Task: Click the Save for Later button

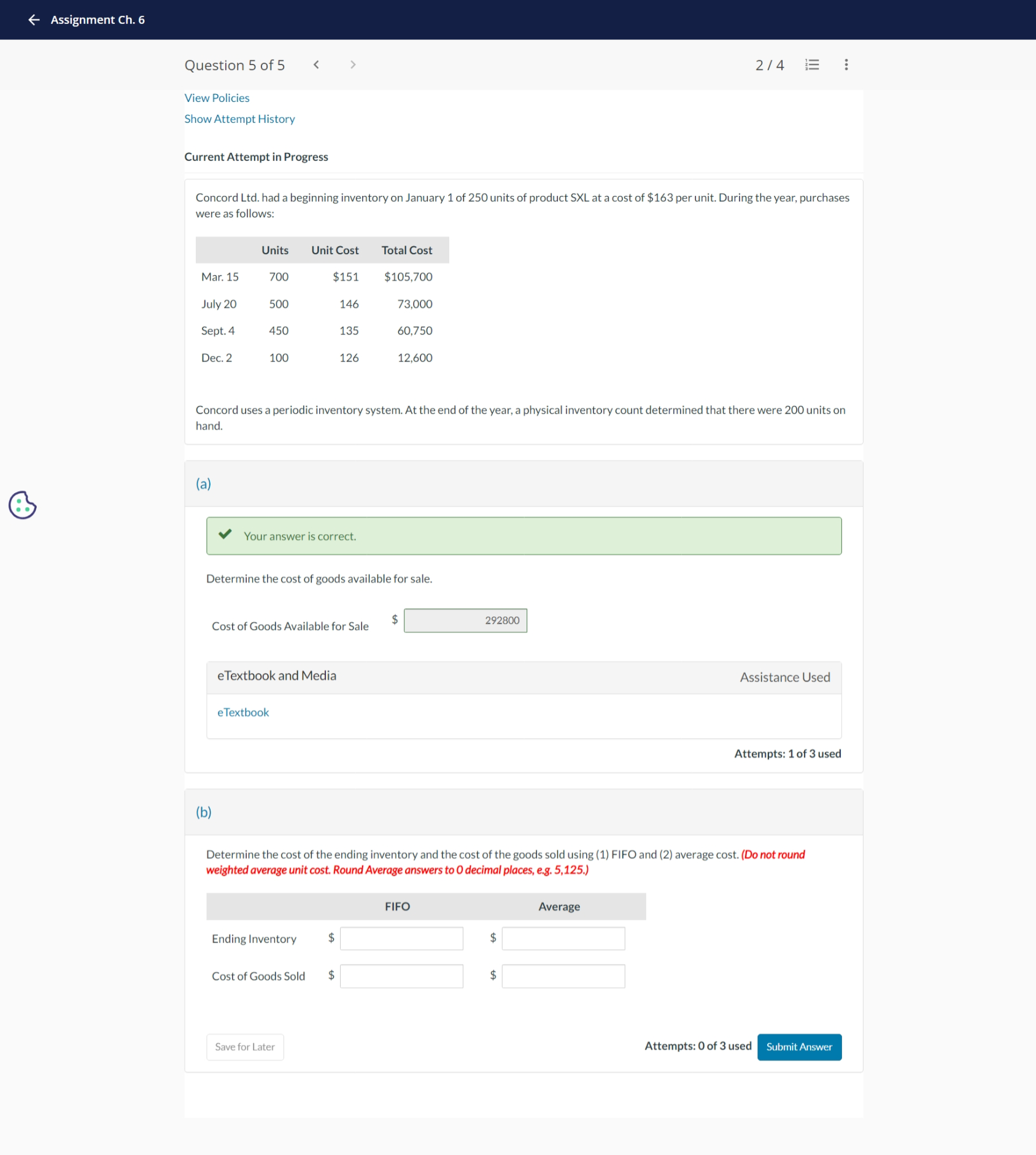Action: click(244, 1047)
